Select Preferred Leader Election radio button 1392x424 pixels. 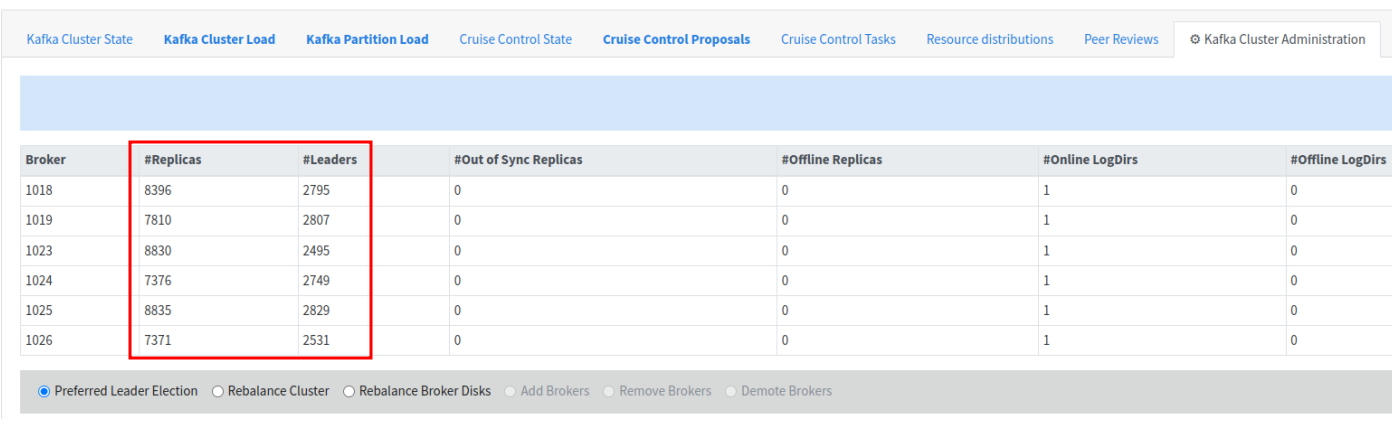click(44, 391)
